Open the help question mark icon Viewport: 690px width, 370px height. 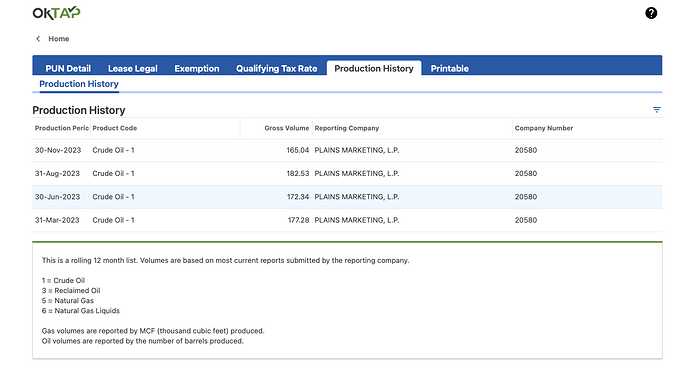[651, 13]
